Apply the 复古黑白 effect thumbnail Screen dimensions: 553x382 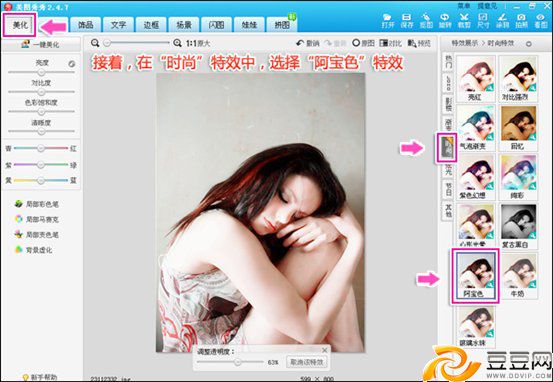[x=518, y=226]
